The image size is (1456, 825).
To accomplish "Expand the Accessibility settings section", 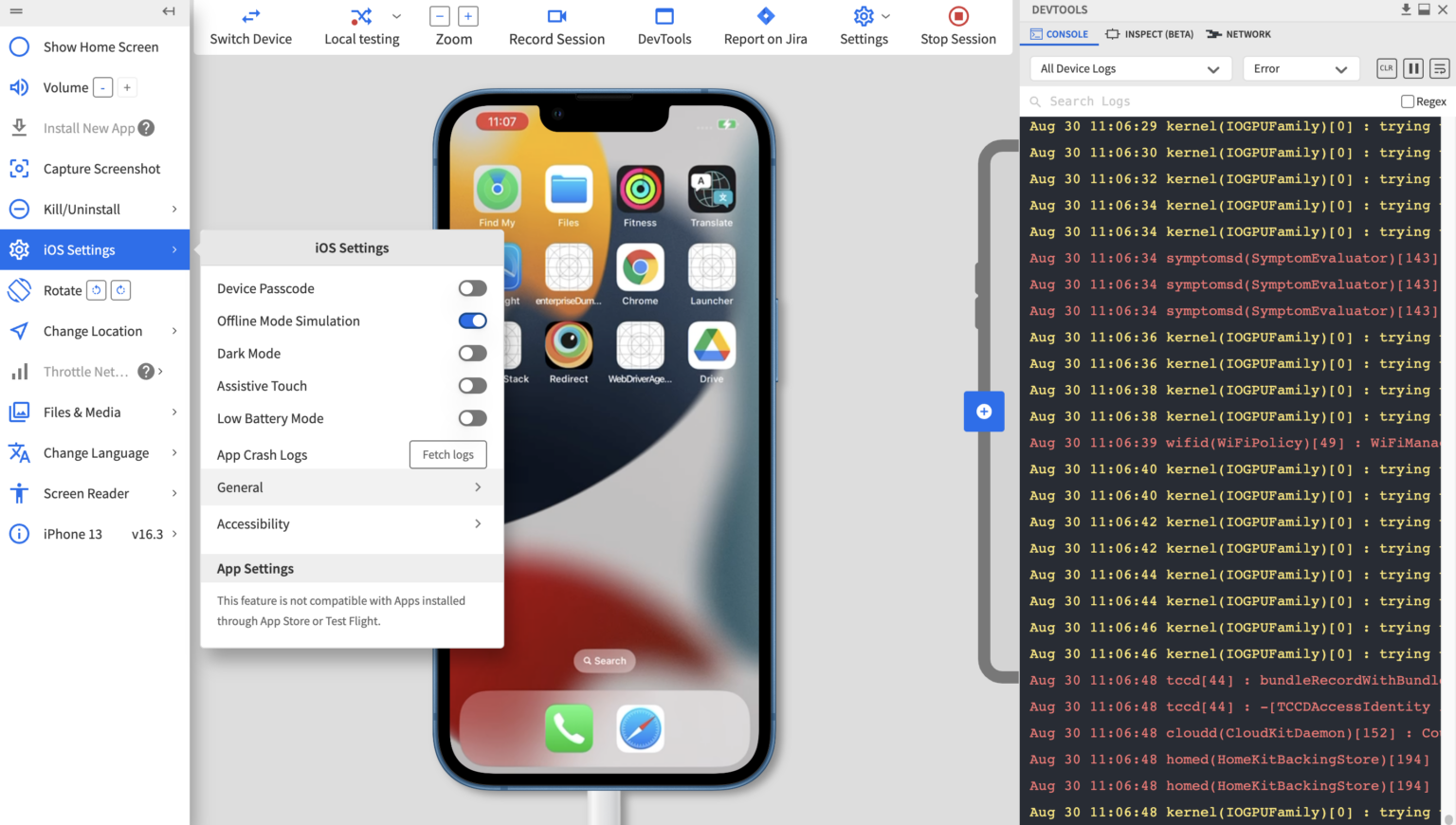I will click(351, 523).
